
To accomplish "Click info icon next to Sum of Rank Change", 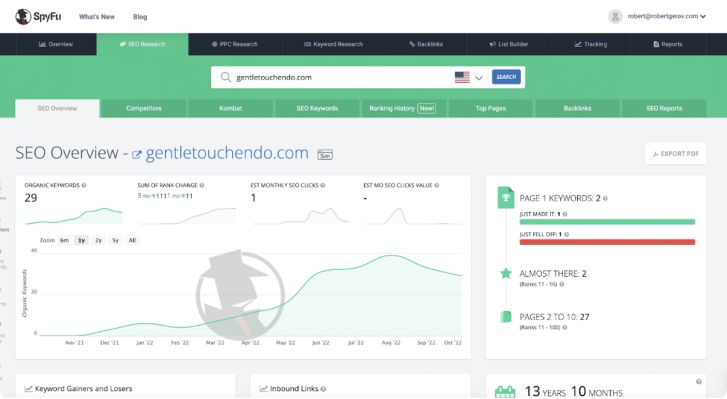I will (202, 185).
